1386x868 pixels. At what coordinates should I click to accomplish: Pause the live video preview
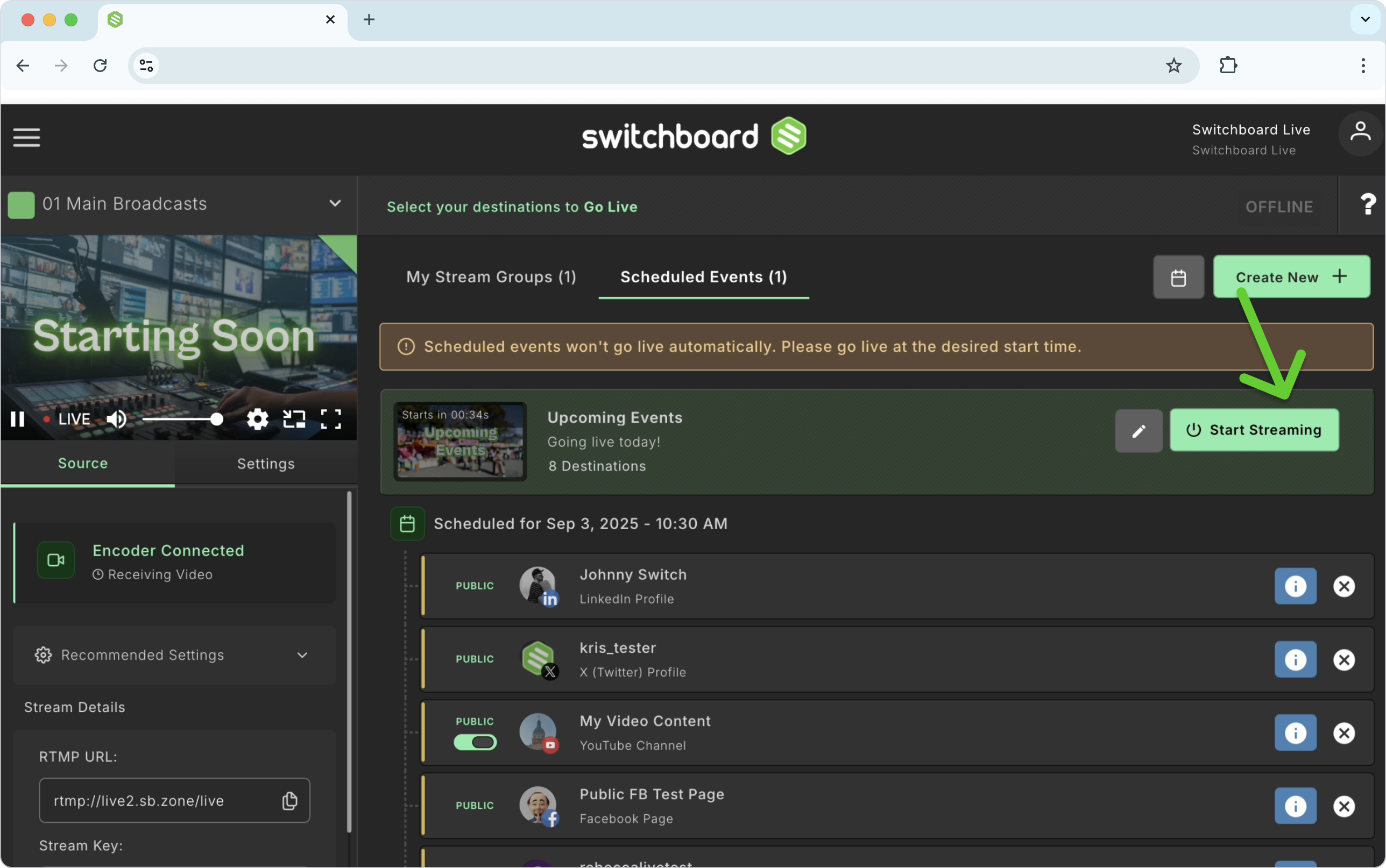click(x=18, y=419)
